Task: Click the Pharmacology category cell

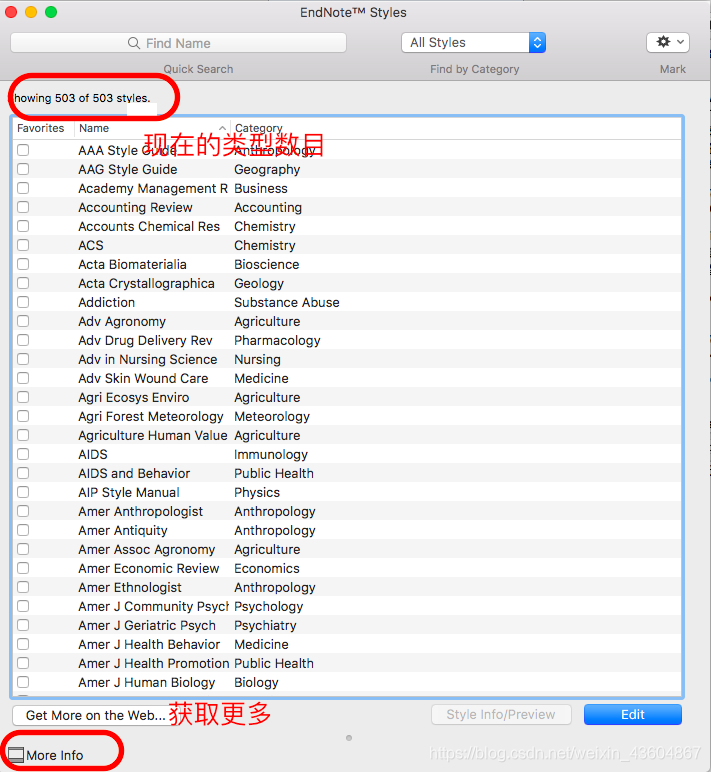Action: 277,340
